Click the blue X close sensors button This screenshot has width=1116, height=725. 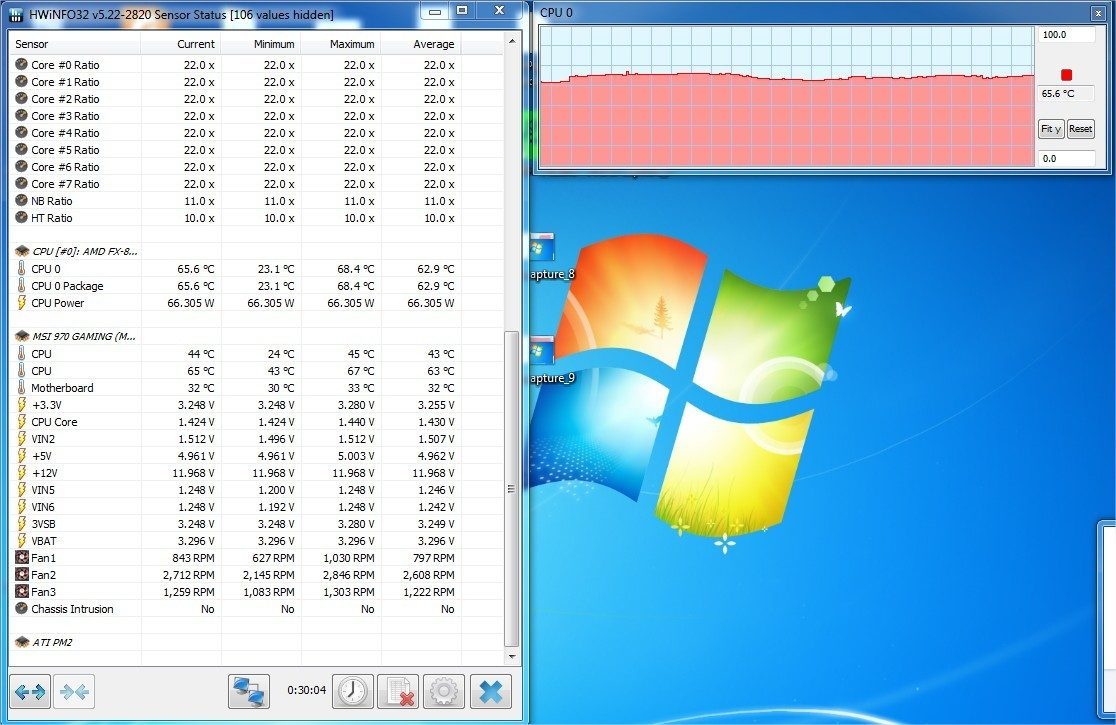click(490, 692)
